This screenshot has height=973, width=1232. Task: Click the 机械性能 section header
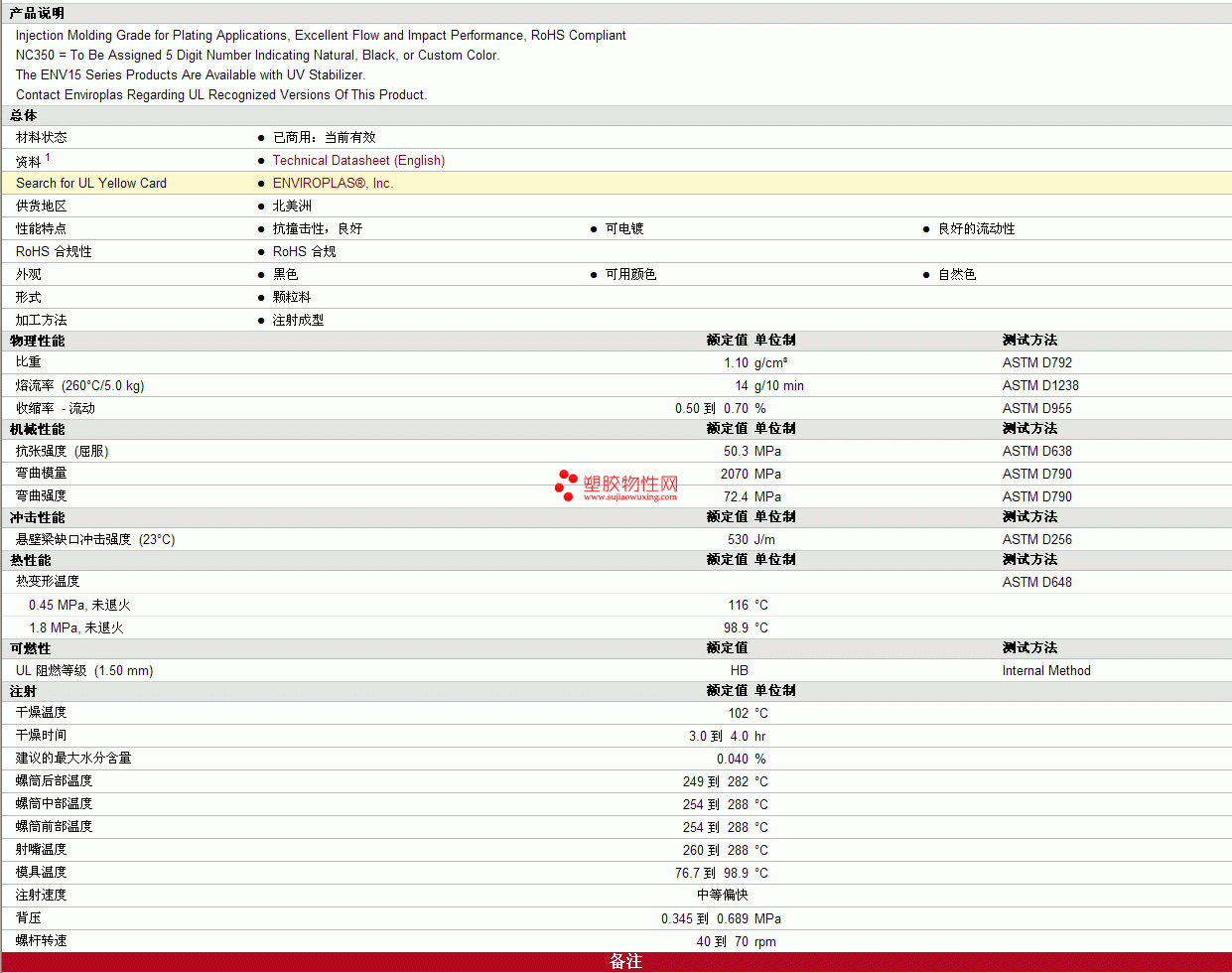38,429
